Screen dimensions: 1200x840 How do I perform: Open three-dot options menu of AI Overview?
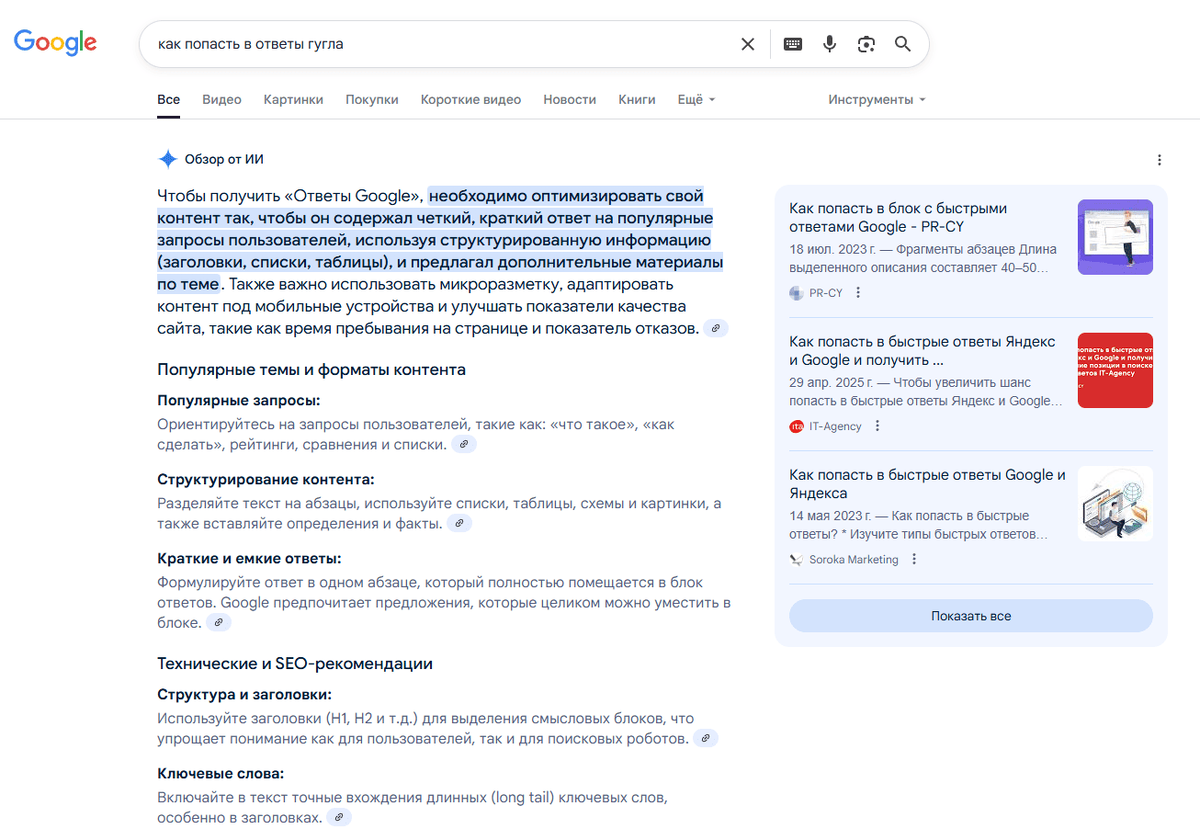(1159, 159)
